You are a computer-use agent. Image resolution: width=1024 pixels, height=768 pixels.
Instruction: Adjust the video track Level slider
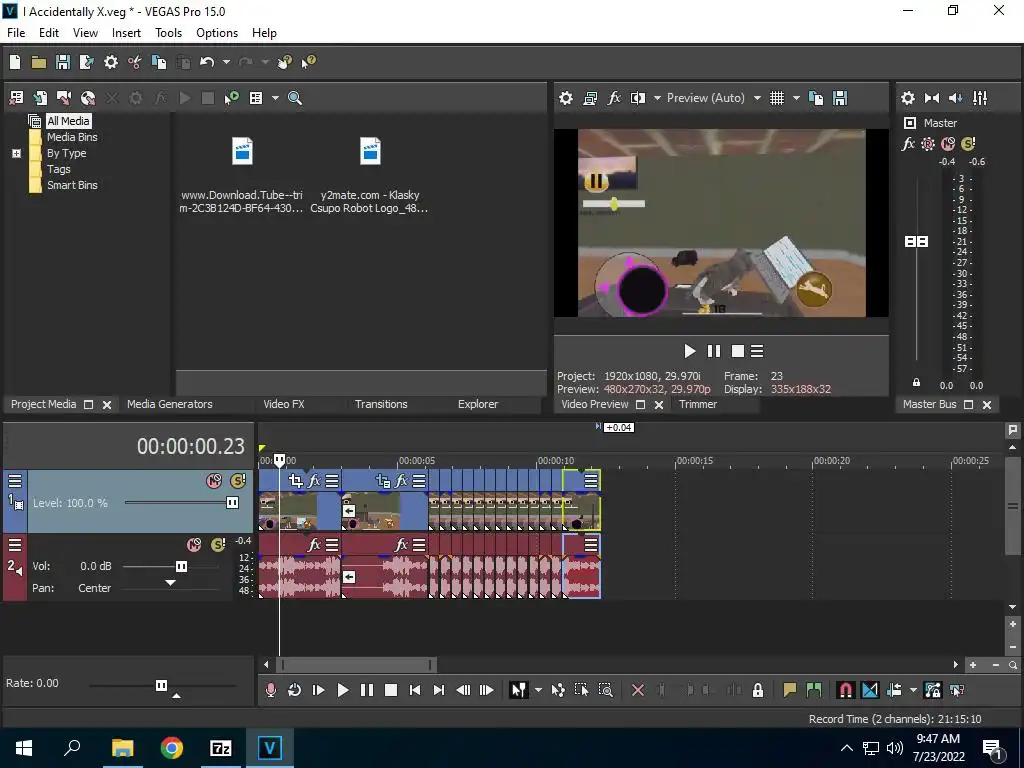[x=232, y=503]
